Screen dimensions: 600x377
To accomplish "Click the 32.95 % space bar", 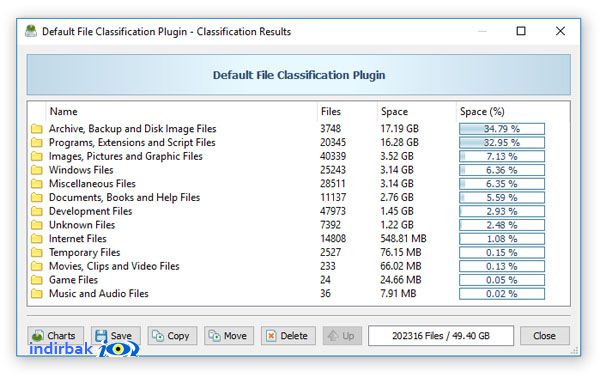I will (502, 142).
